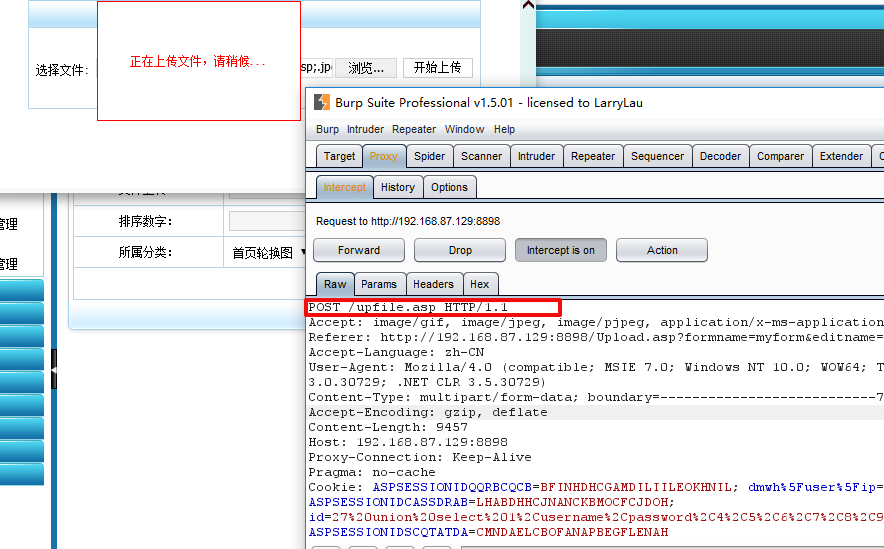The height and width of the screenshot is (549, 884).
Task: Open the Window menu
Action: tap(465, 130)
